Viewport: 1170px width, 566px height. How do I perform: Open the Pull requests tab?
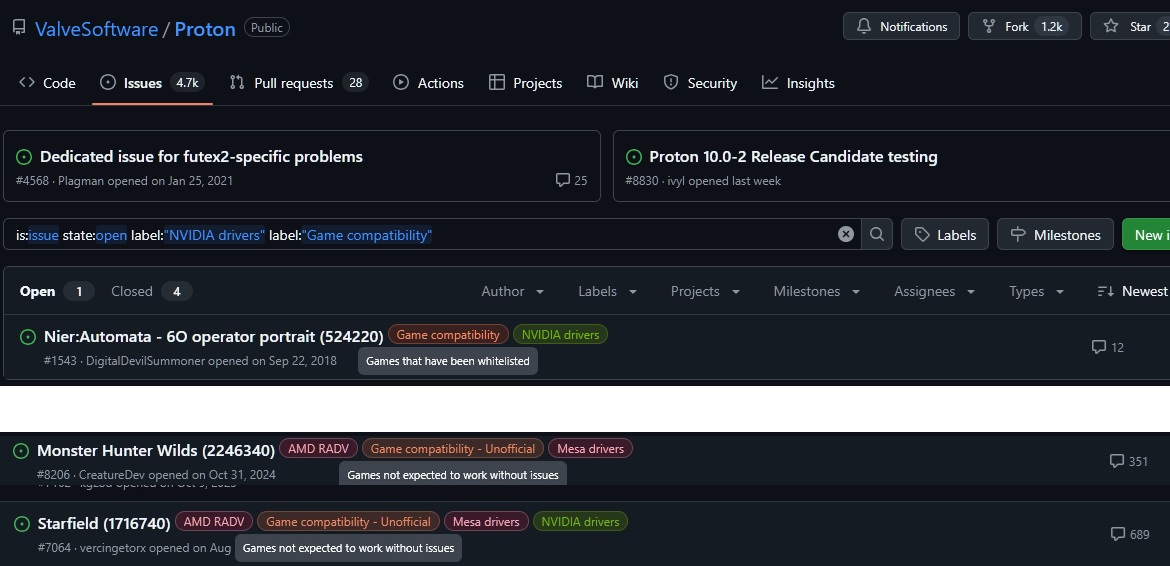pos(298,83)
